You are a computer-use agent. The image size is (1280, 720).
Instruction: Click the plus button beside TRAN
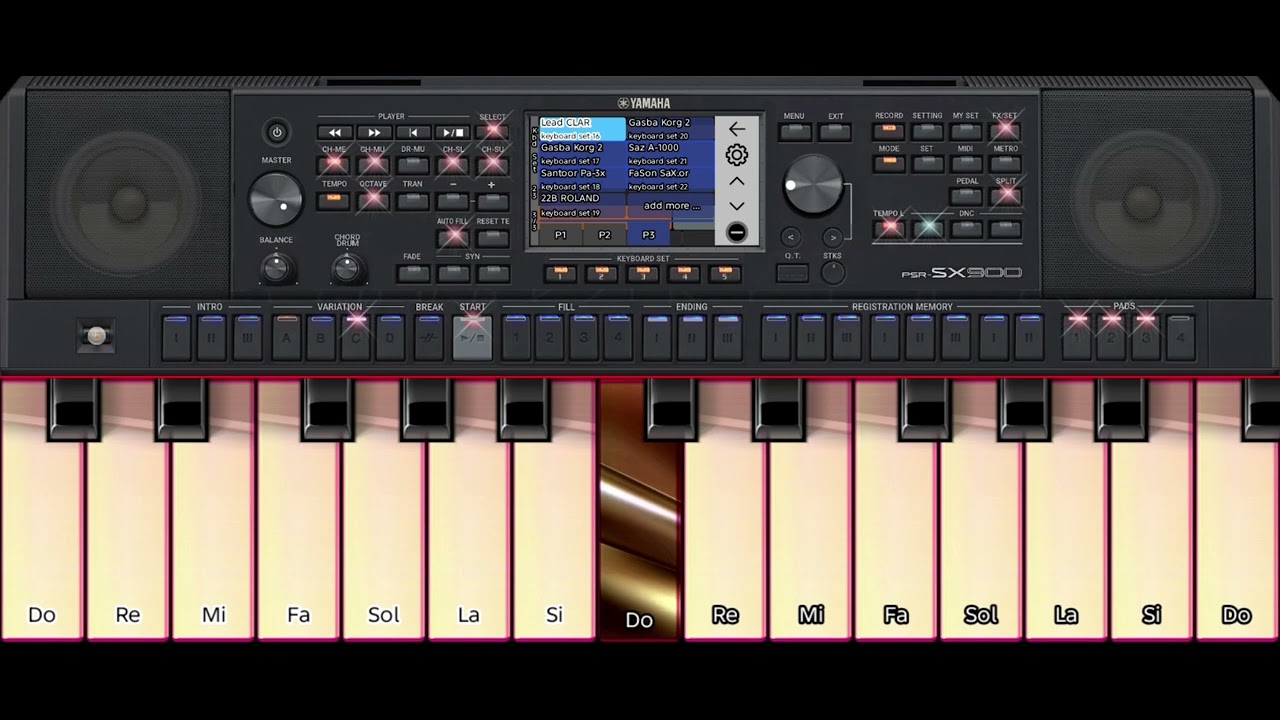point(492,200)
